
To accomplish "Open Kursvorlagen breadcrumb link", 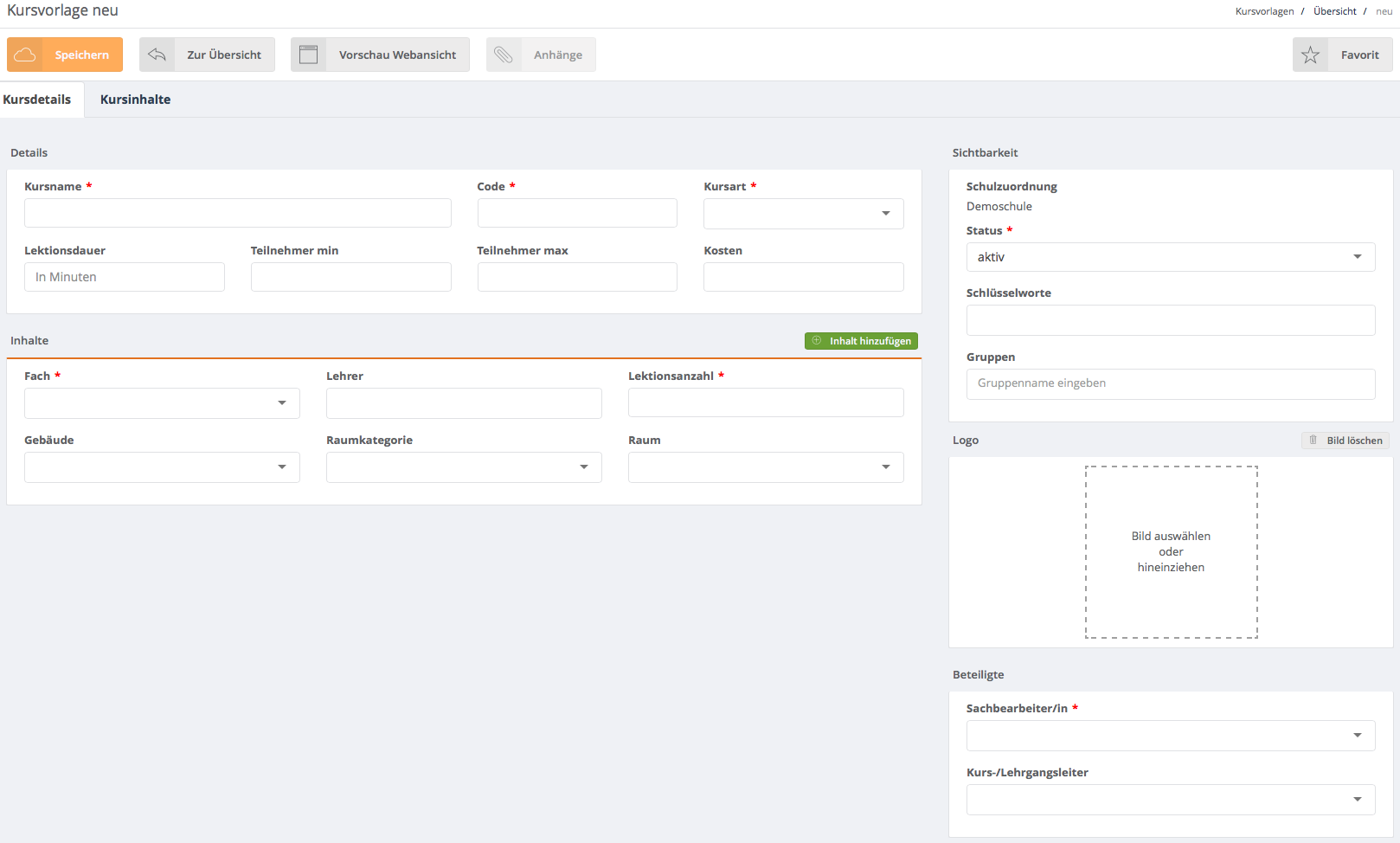I will tap(1264, 11).
